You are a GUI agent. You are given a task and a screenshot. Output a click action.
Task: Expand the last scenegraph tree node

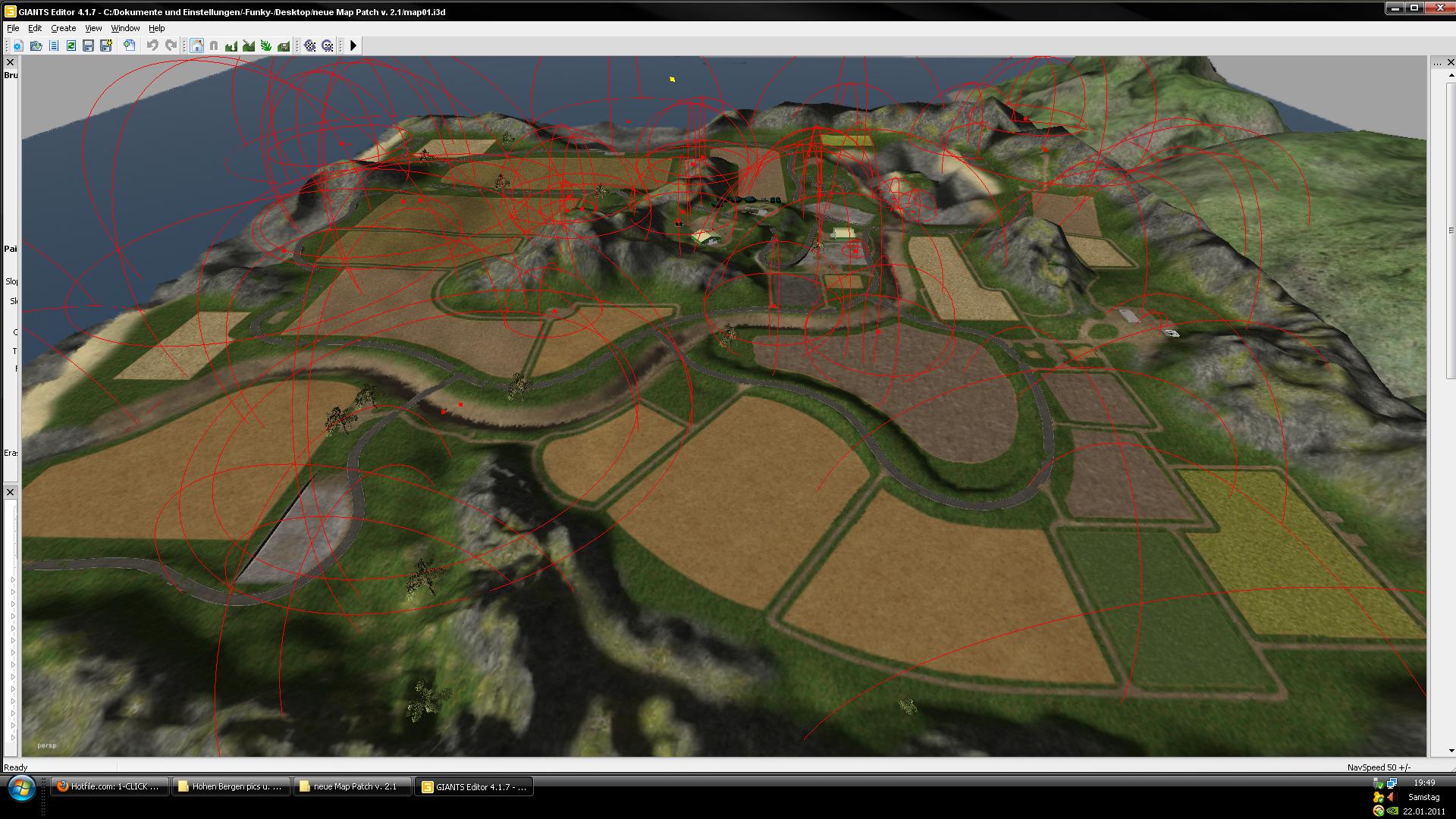[x=13, y=737]
